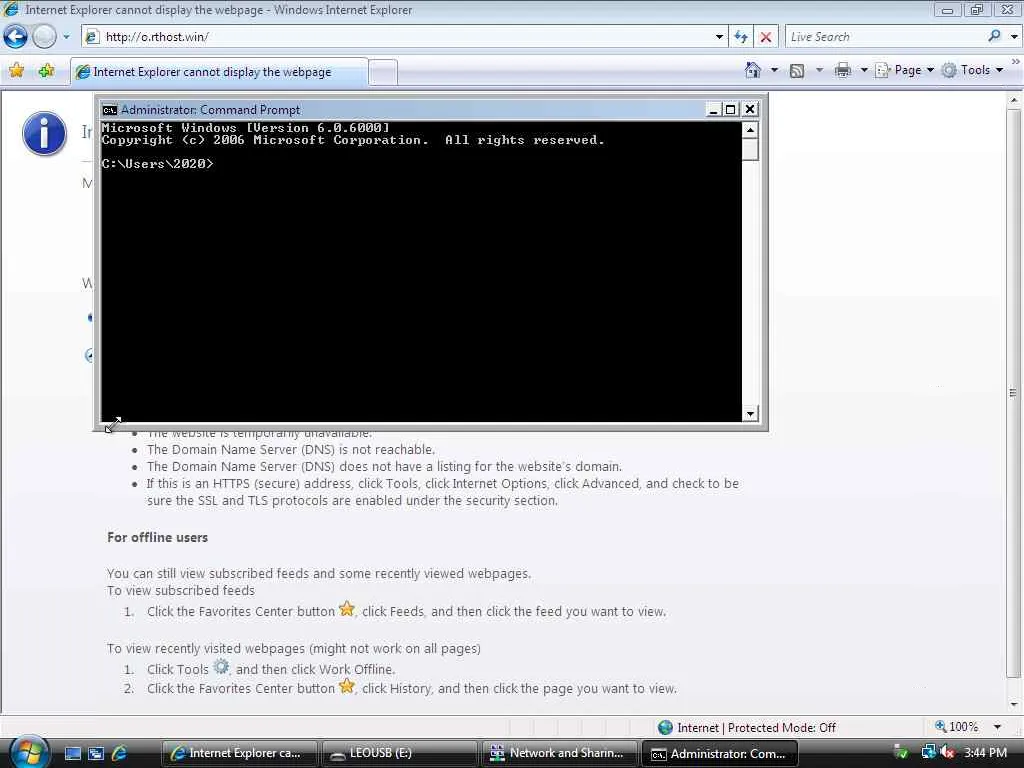
Task: Click the 3:44 PM clock
Action: click(985, 752)
